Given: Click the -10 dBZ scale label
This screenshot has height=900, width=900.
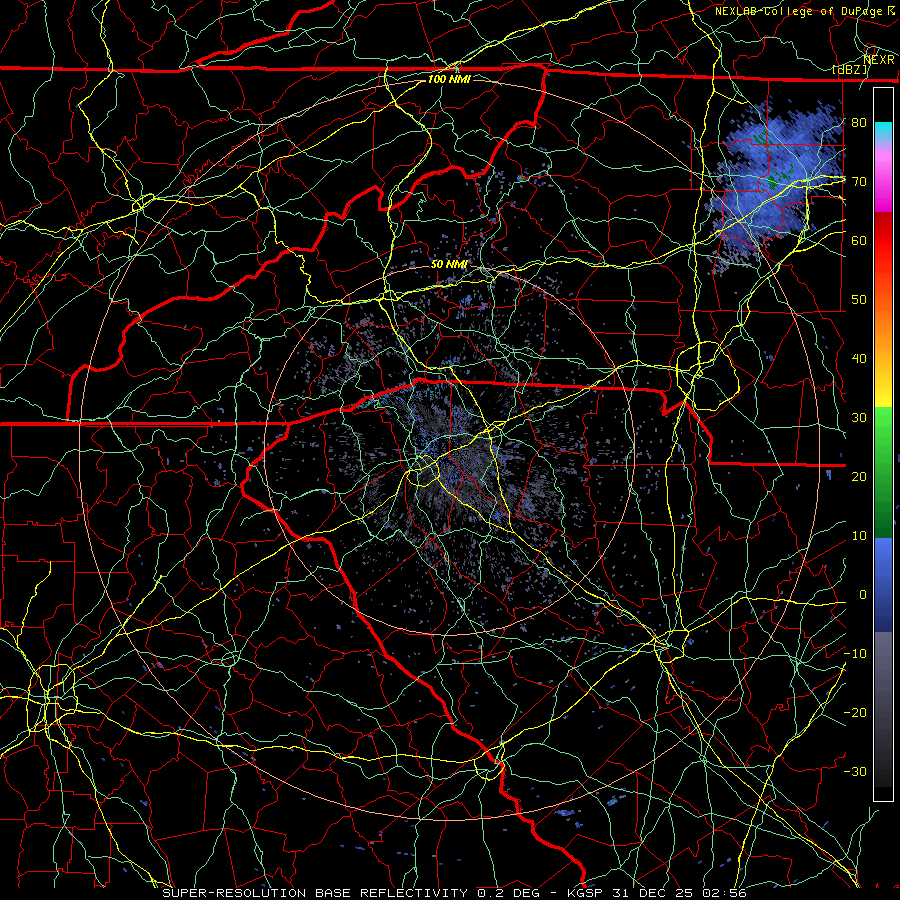Looking at the screenshot, I should point(855,654).
